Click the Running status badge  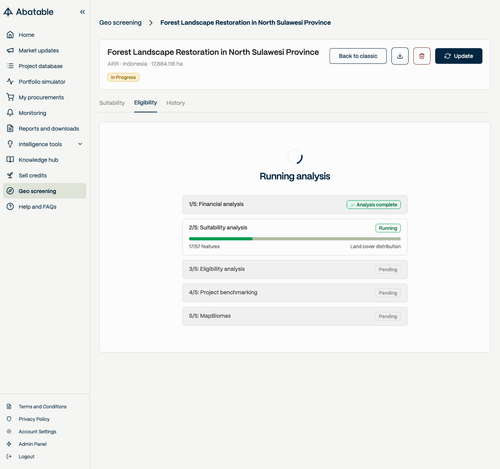388,228
